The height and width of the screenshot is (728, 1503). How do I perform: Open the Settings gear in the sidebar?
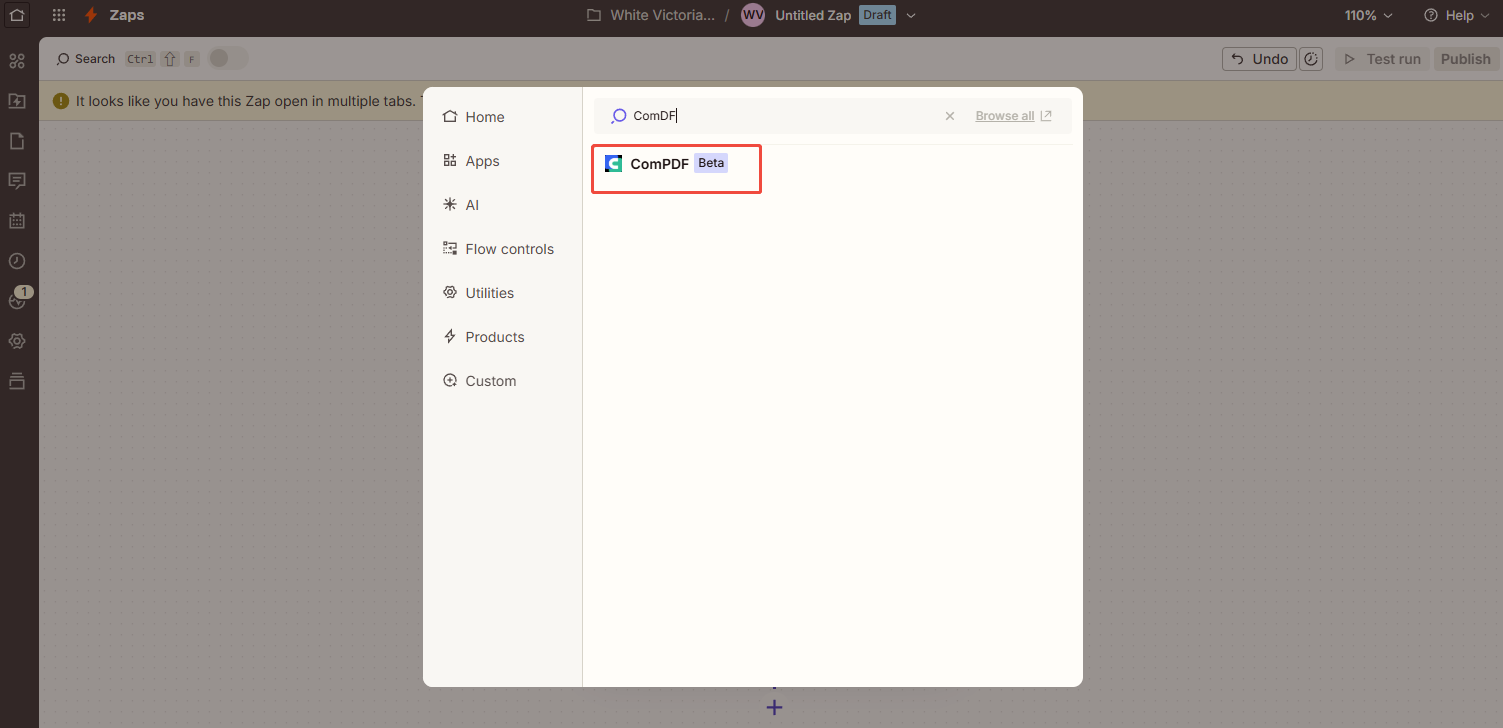pos(16,341)
